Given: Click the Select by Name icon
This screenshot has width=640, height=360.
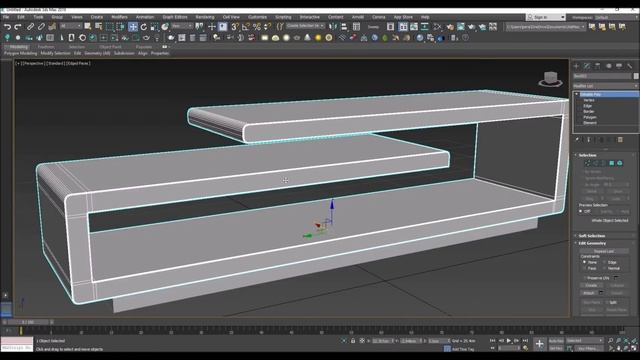Looking at the screenshot, I should point(98,27).
